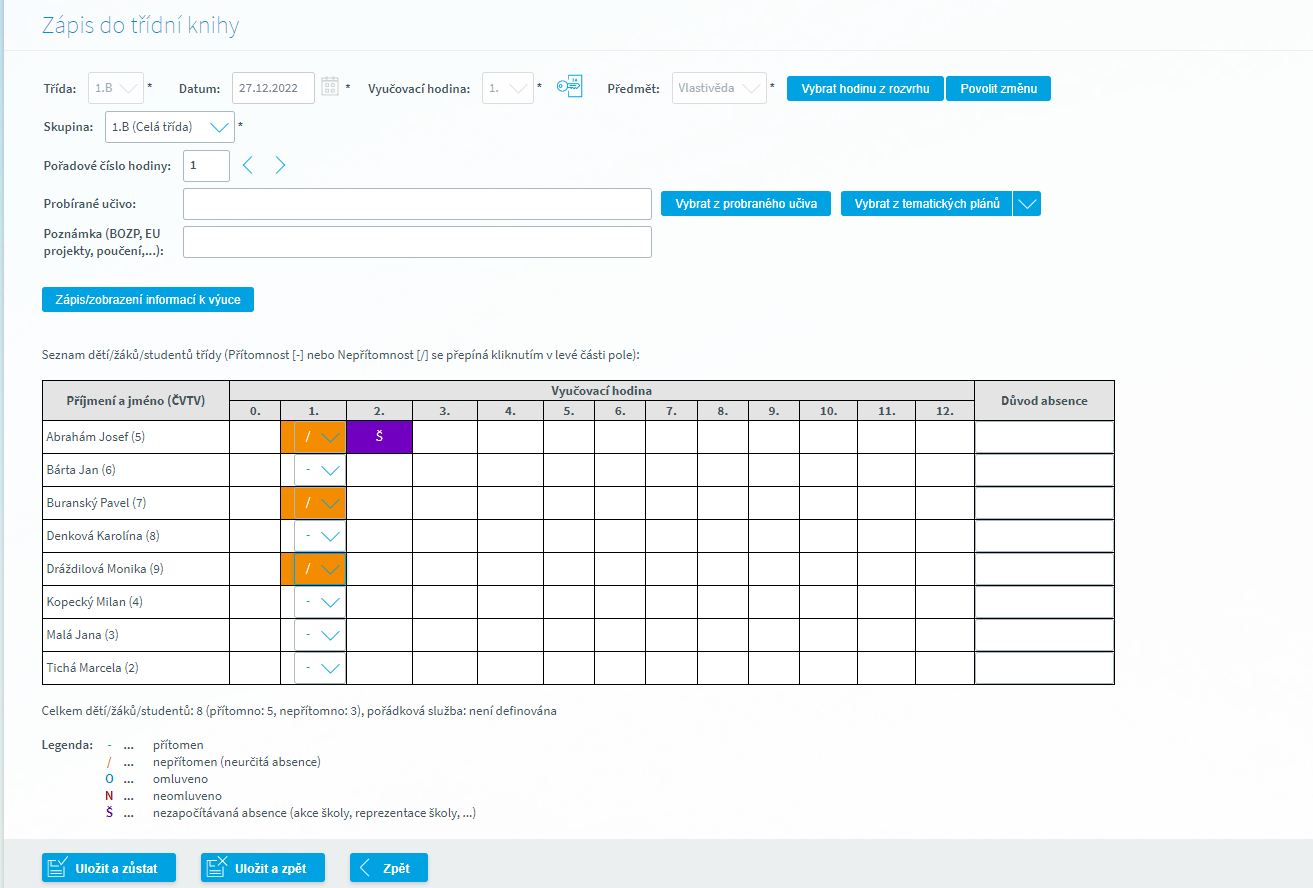Open the Třída 1.B dropdown
Screen dimensions: 1313x888
tap(116, 88)
